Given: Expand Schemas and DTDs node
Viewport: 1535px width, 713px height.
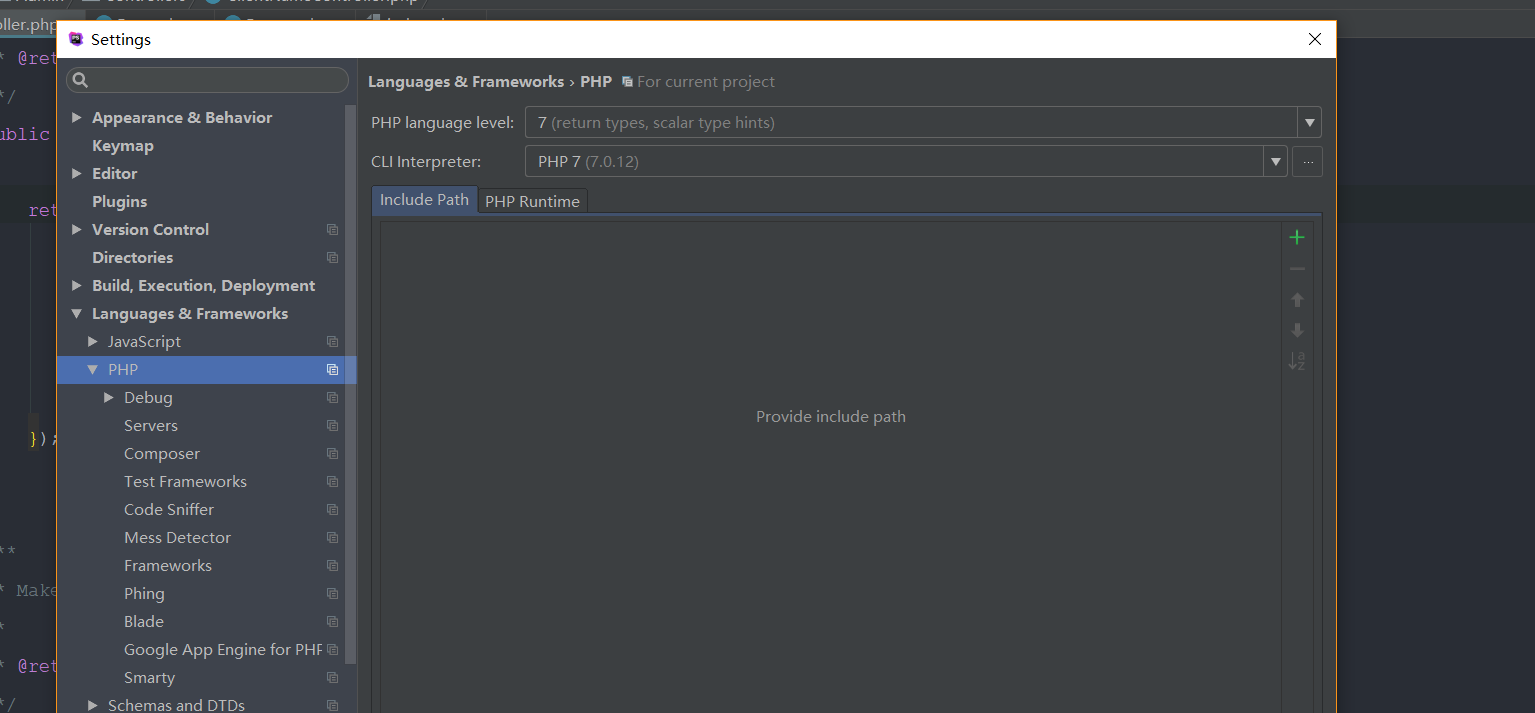Looking at the screenshot, I should pyautogui.click(x=93, y=706).
